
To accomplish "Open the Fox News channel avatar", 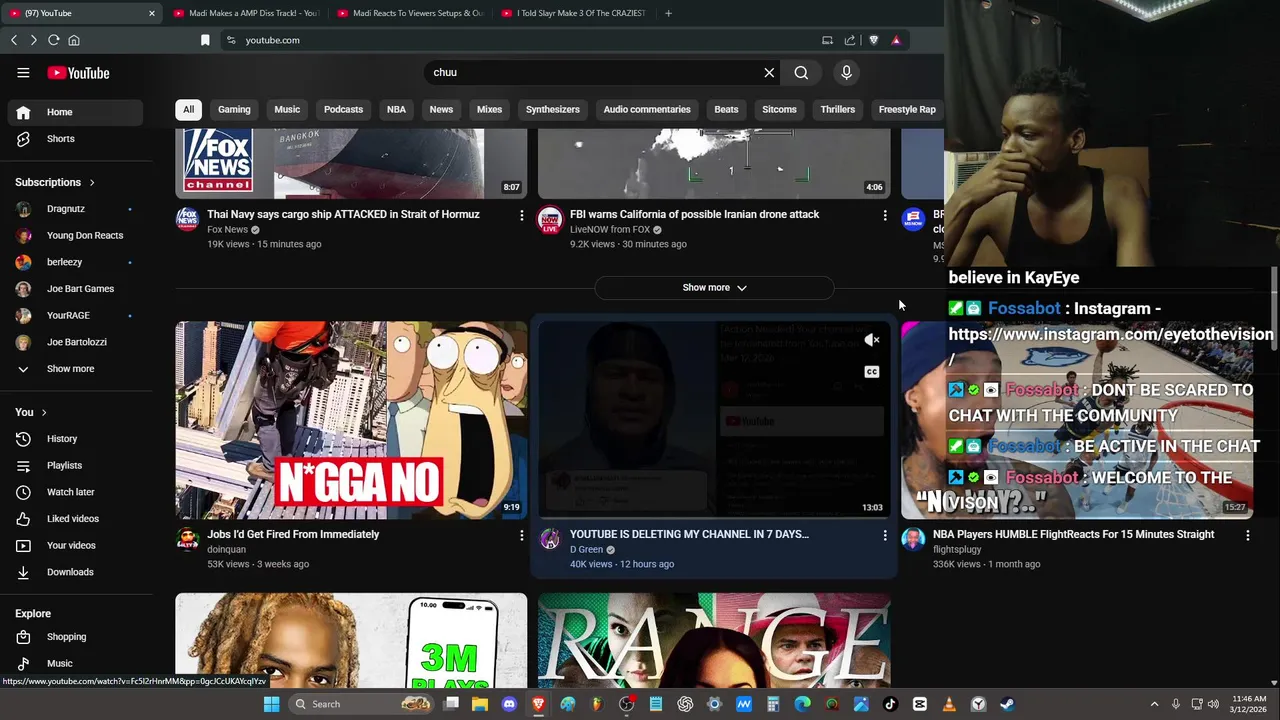I will [x=187, y=220].
